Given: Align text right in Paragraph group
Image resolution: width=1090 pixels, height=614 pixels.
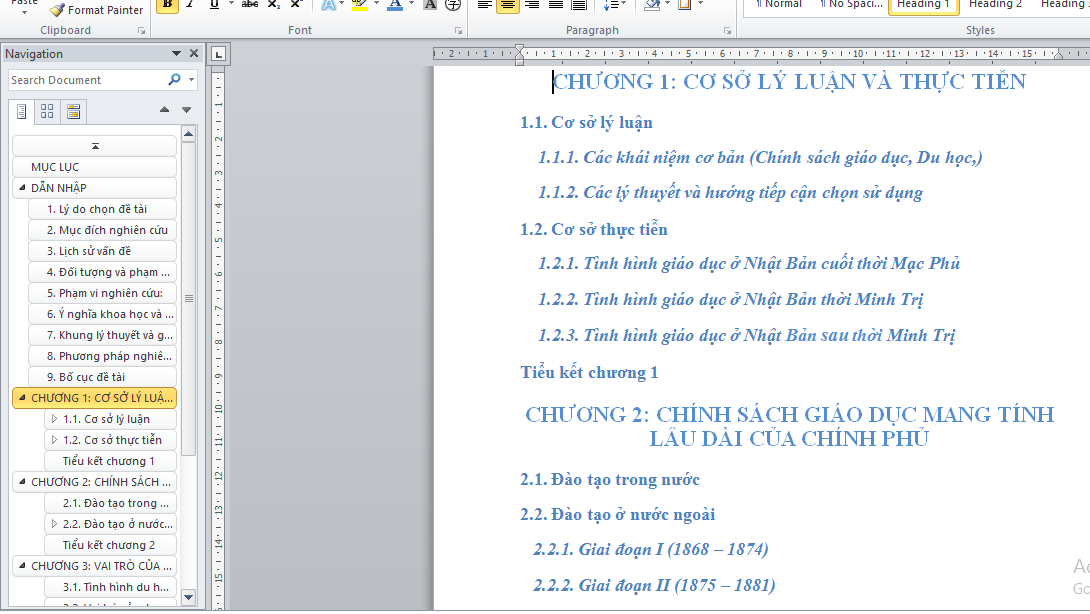Looking at the screenshot, I should 532,4.
